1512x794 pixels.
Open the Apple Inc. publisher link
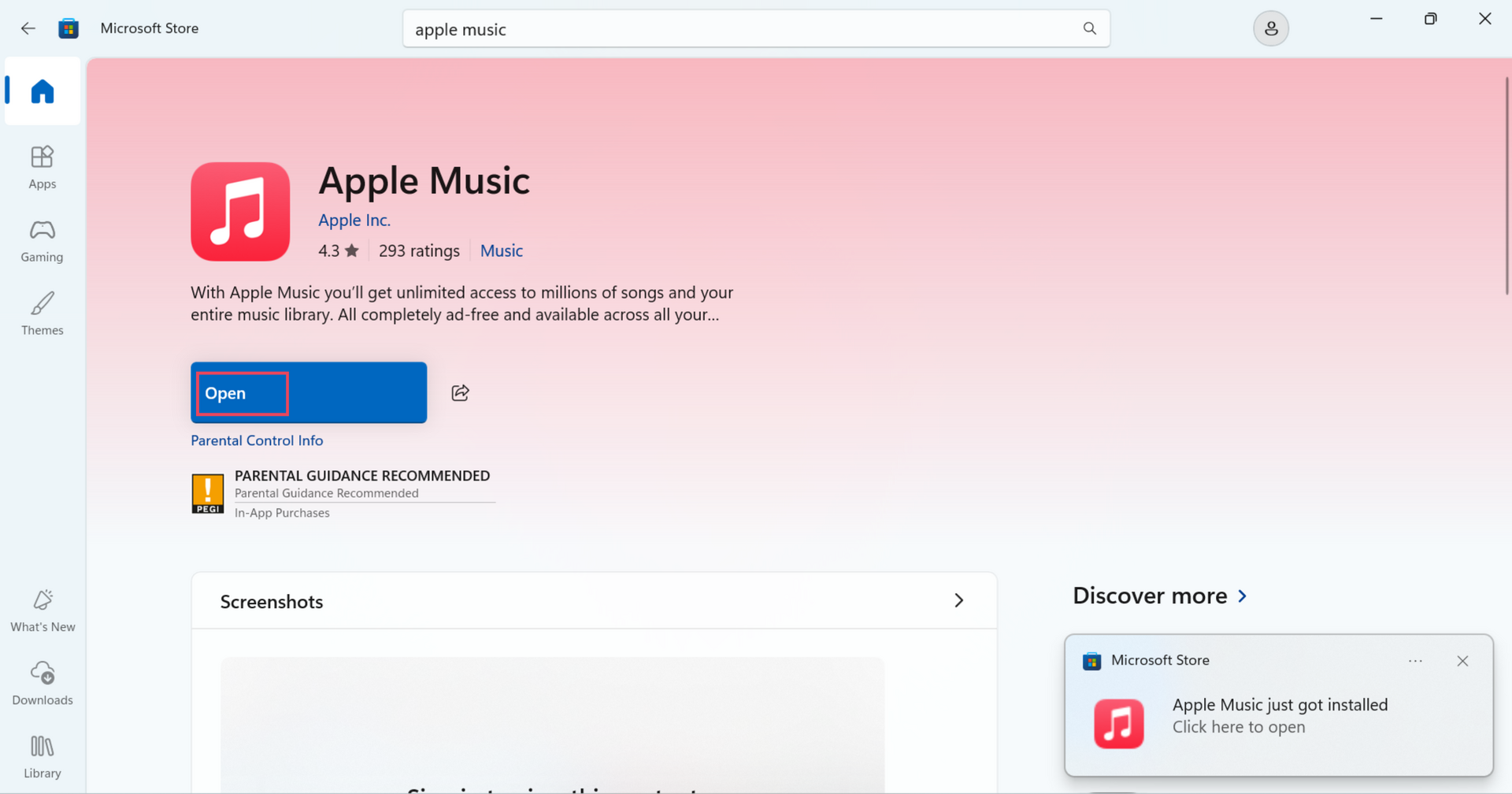tap(354, 220)
